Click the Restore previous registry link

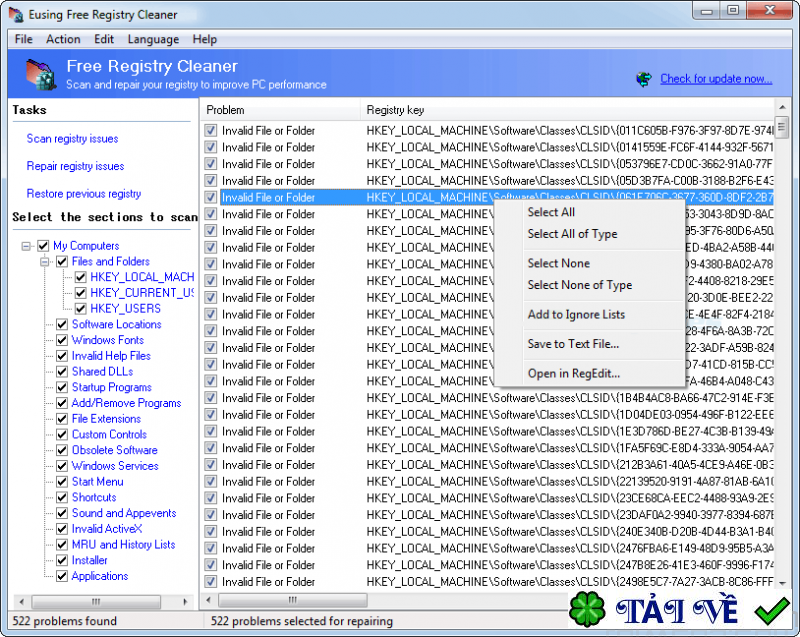coord(83,194)
